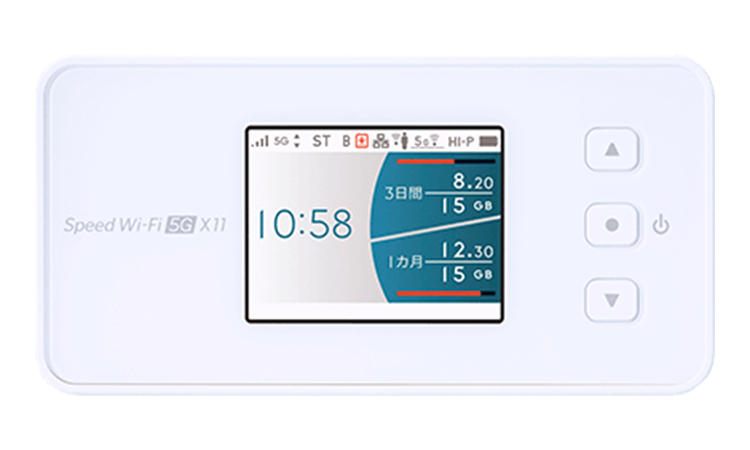Tap the HI-P performance mode indicator

(460, 142)
